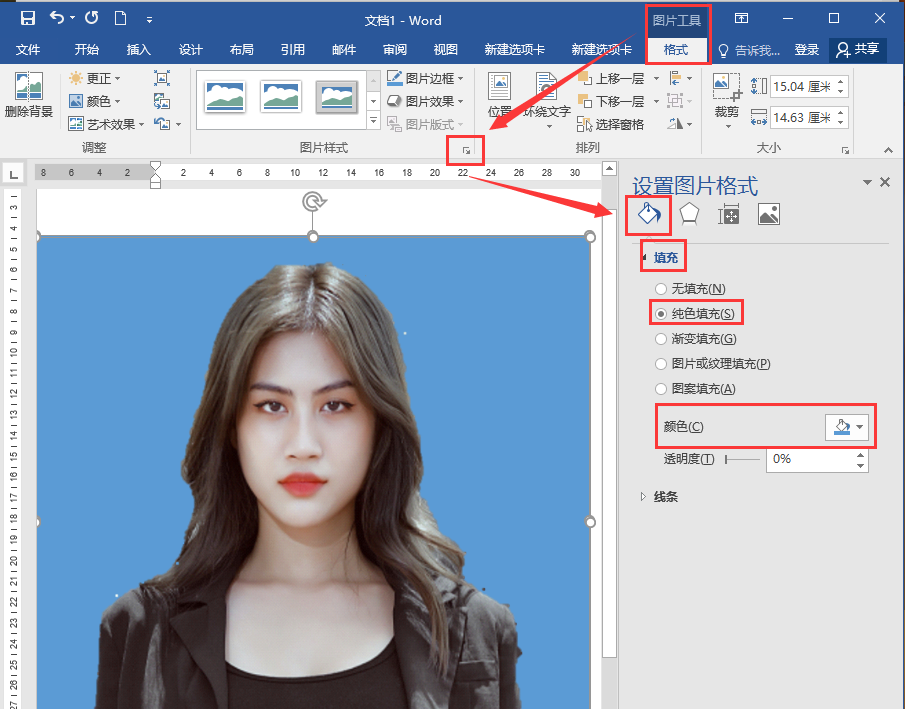Open the fill Color (颜色) picker dropdown
This screenshot has height=709, width=905.
[847, 427]
